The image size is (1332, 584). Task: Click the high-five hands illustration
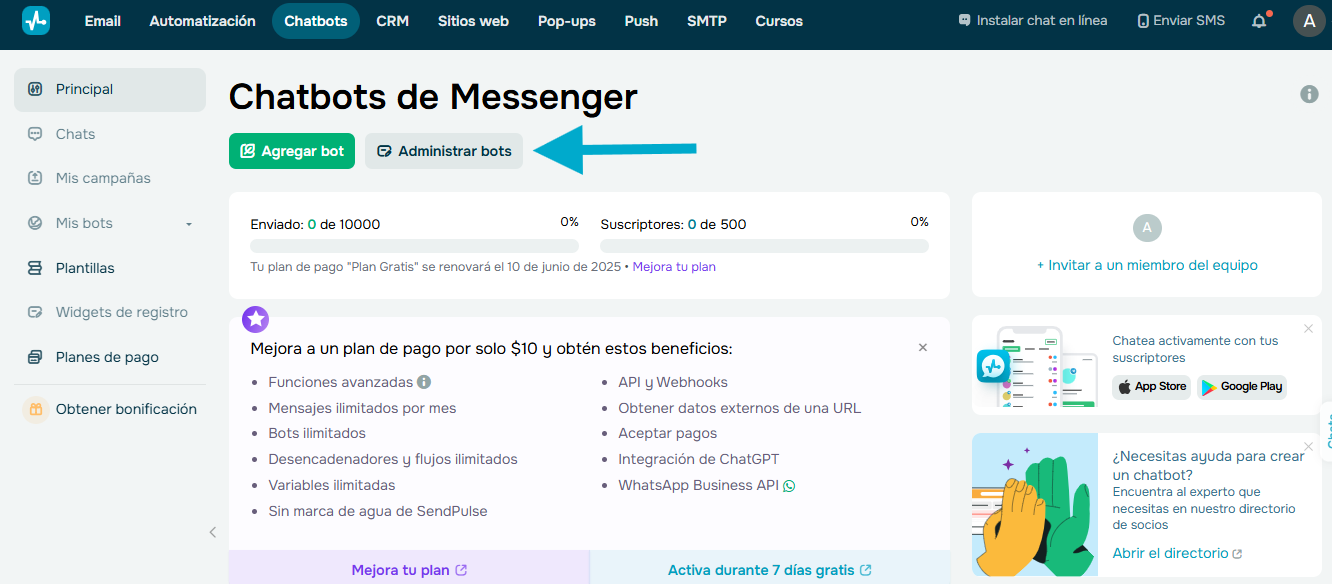(1034, 505)
